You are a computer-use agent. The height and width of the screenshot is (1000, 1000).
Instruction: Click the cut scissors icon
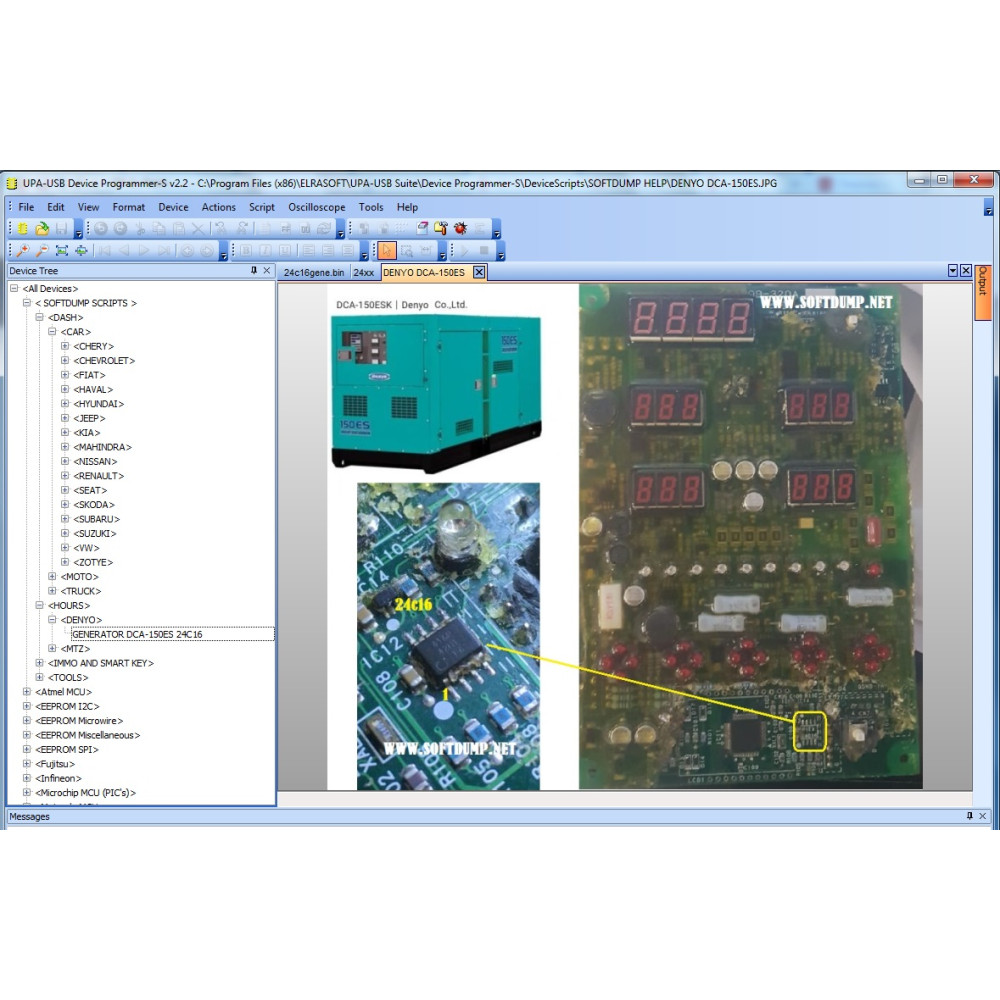tap(140, 228)
